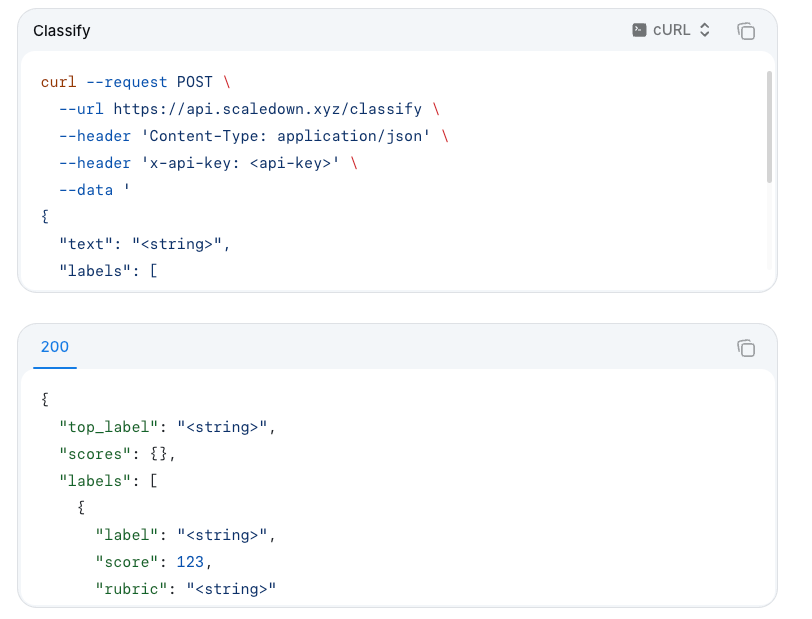The height and width of the screenshot is (619, 812).
Task: Open the cURL language selector dropdown
Action: click(x=671, y=30)
